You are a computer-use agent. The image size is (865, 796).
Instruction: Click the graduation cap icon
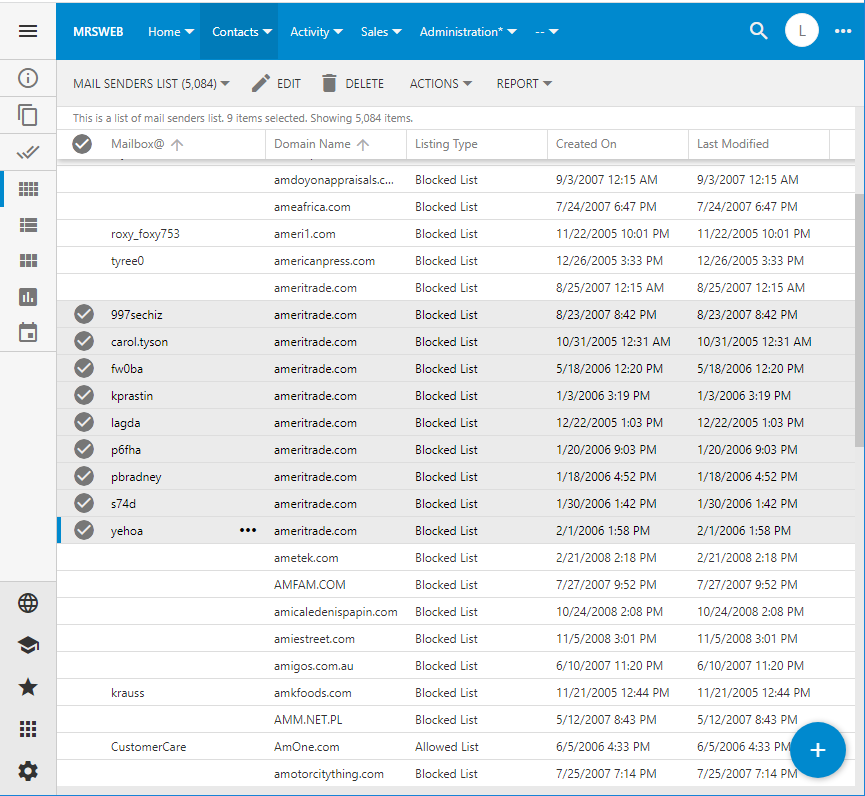pos(28,645)
